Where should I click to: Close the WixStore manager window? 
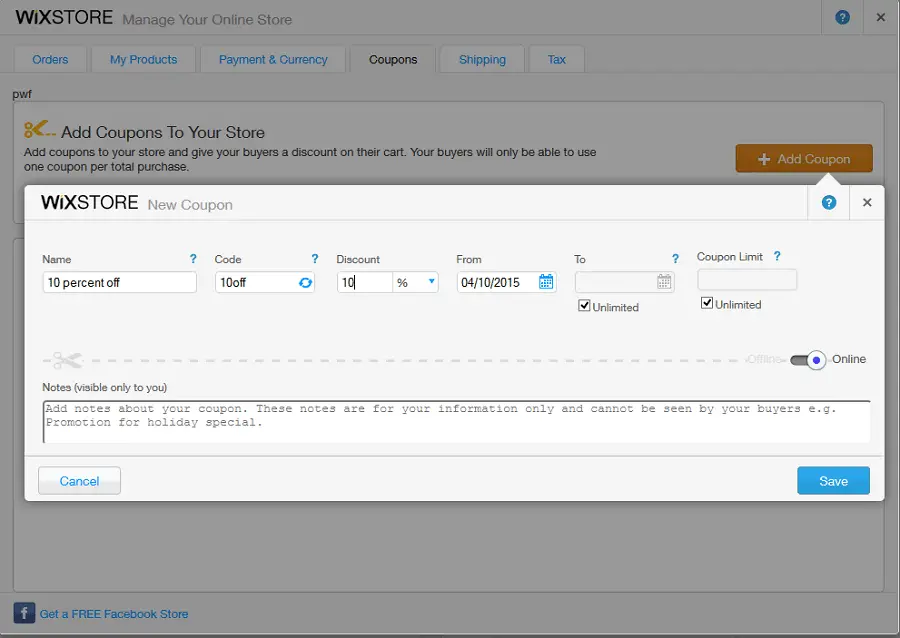(x=881, y=17)
